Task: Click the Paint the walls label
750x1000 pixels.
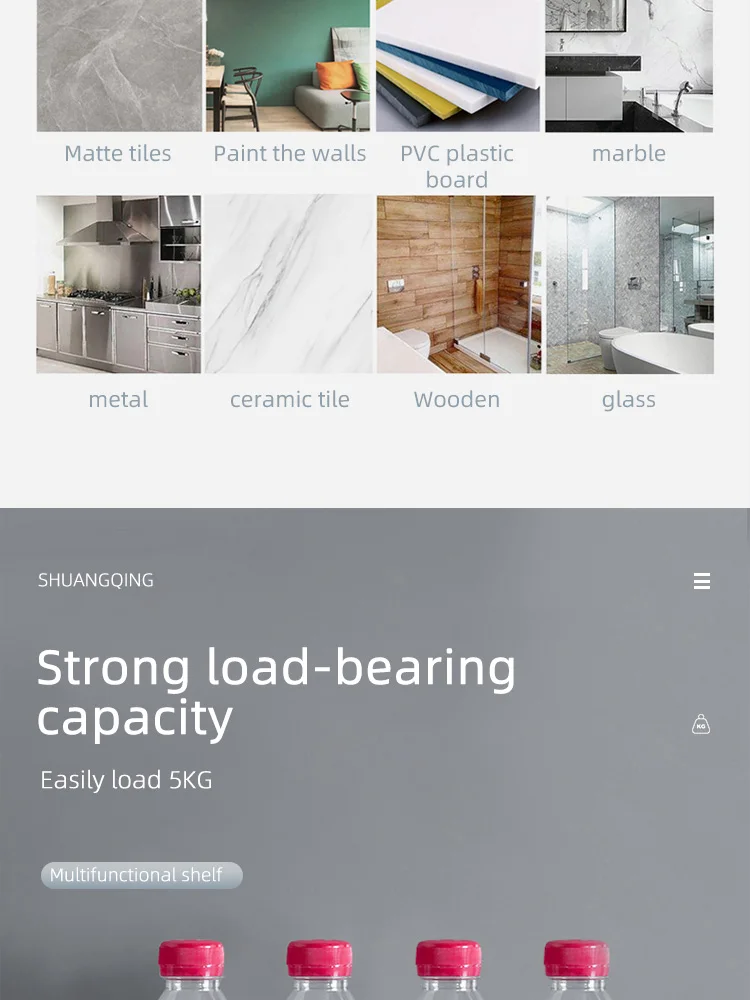Action: coord(290,154)
